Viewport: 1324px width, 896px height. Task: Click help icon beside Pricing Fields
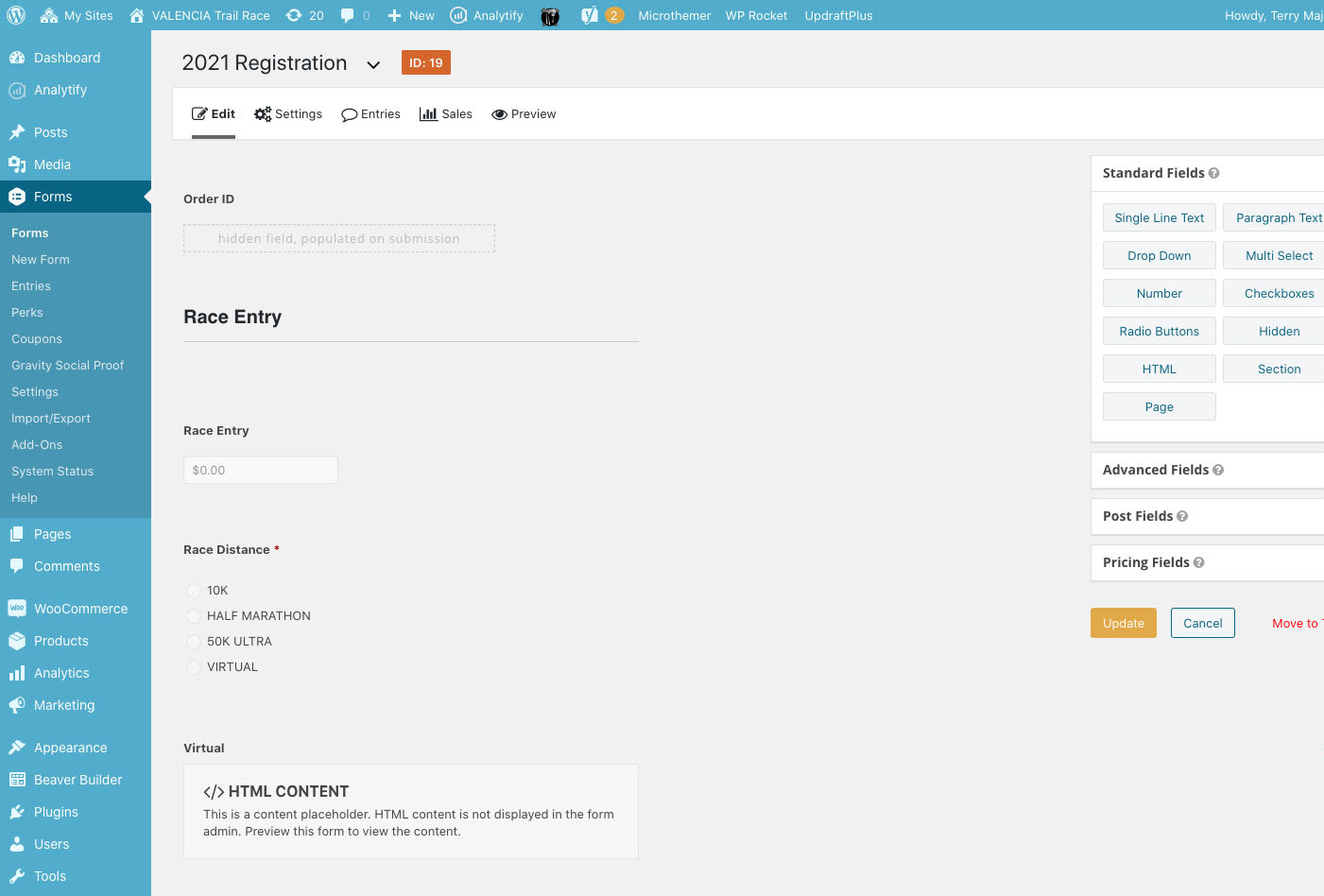(1199, 562)
